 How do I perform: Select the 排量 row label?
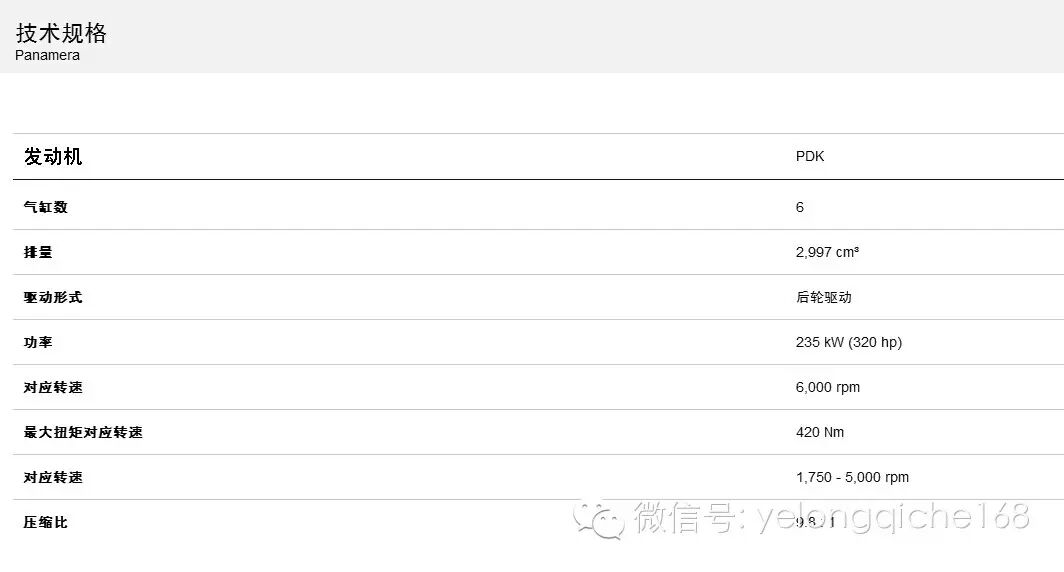(x=38, y=252)
